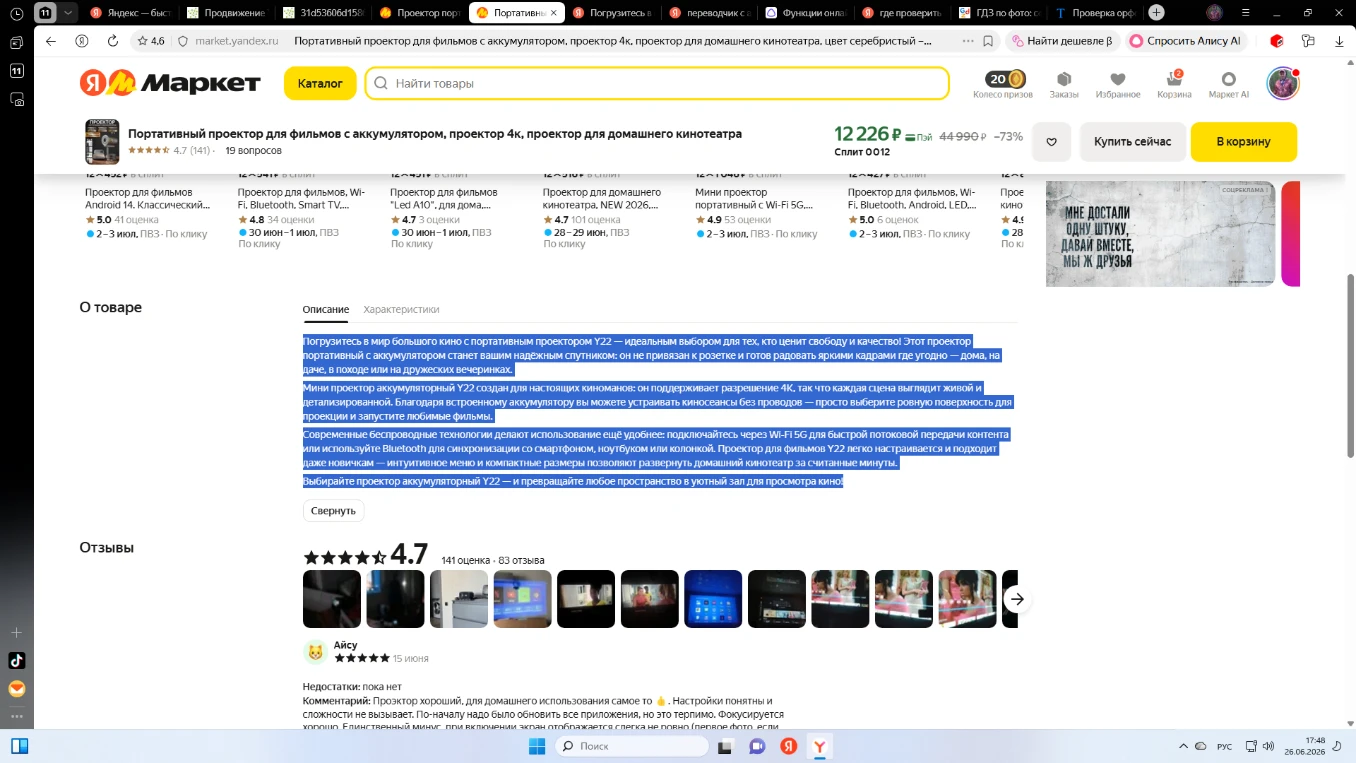Collapse description with Свернуть button
Image resolution: width=1356 pixels, height=763 pixels.
click(333, 510)
